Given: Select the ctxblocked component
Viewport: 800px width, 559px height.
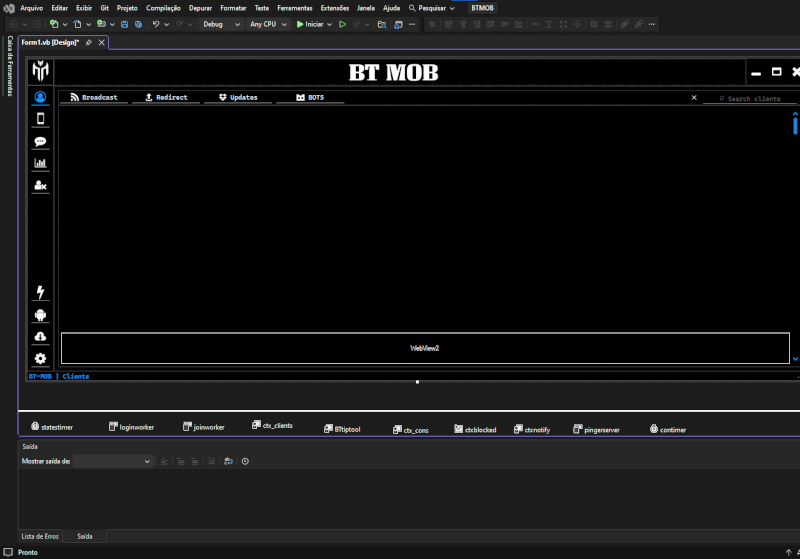Looking at the screenshot, I should coord(476,429).
